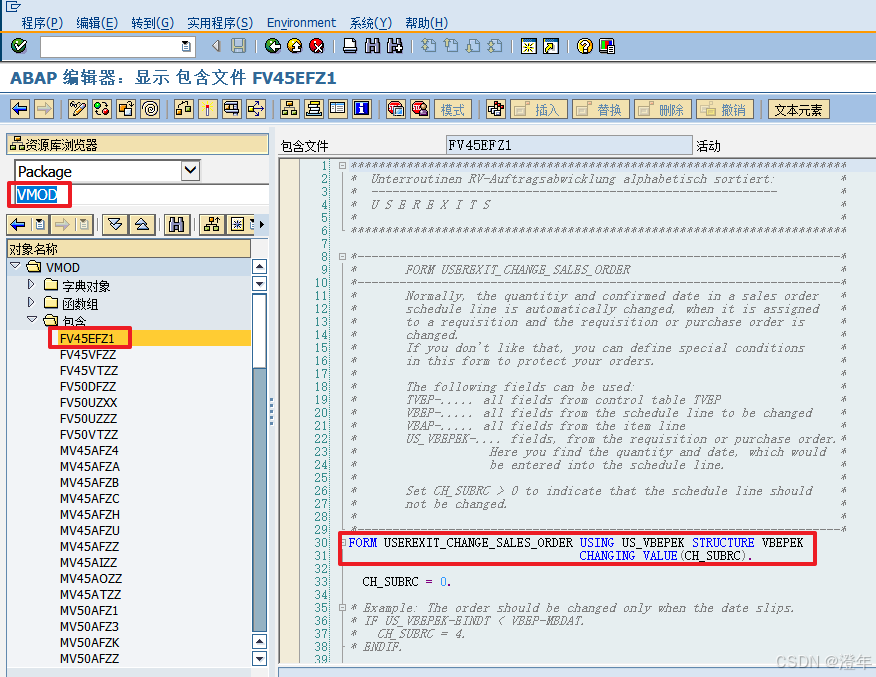Collapse comment block at line 35

click(342, 607)
